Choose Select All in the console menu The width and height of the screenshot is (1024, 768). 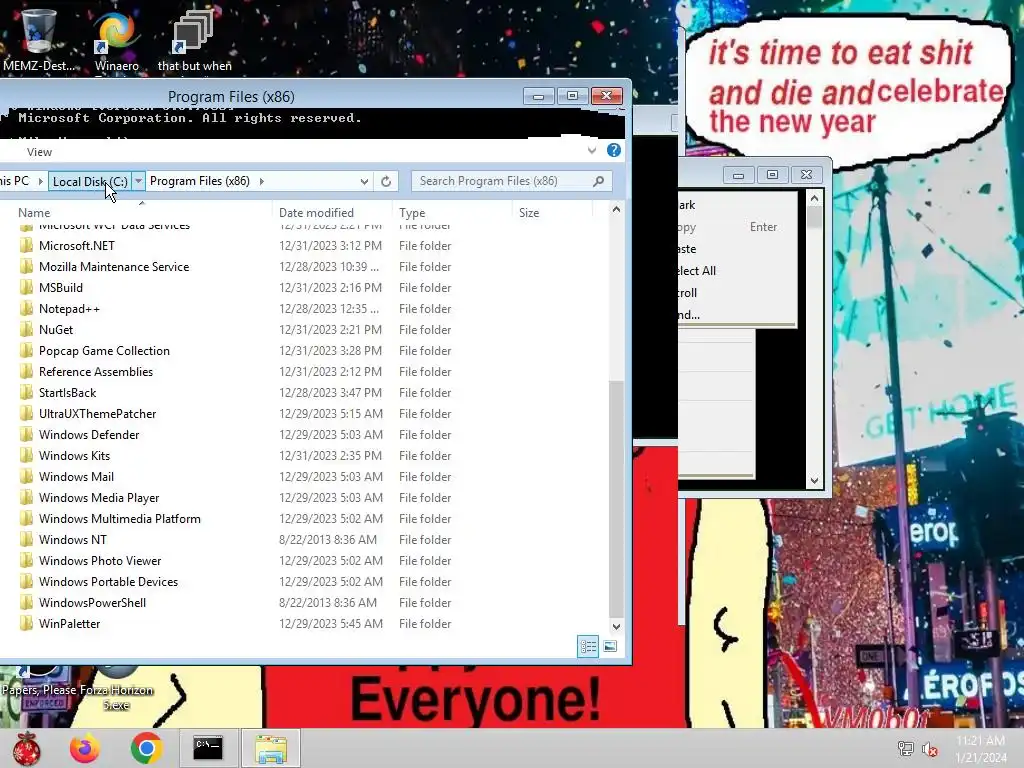(696, 270)
